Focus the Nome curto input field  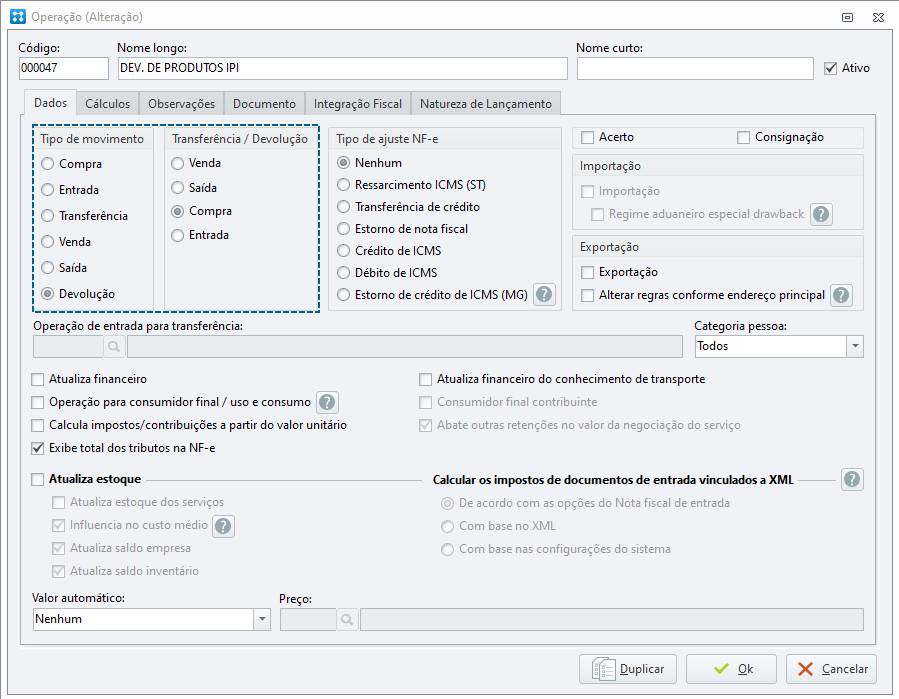click(x=695, y=68)
